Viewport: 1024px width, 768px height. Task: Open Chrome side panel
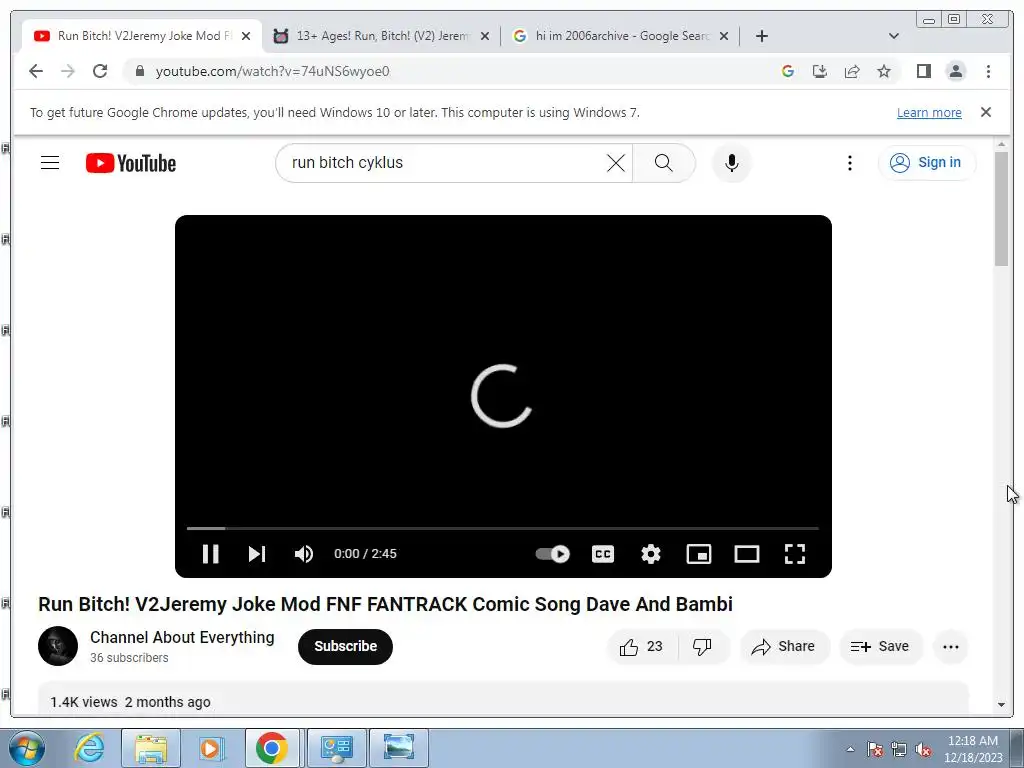(923, 71)
